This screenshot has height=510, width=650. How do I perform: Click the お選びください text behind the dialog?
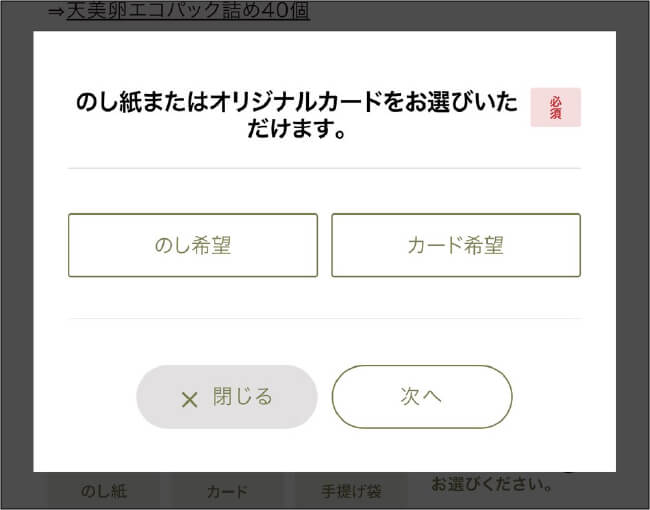click(x=492, y=485)
